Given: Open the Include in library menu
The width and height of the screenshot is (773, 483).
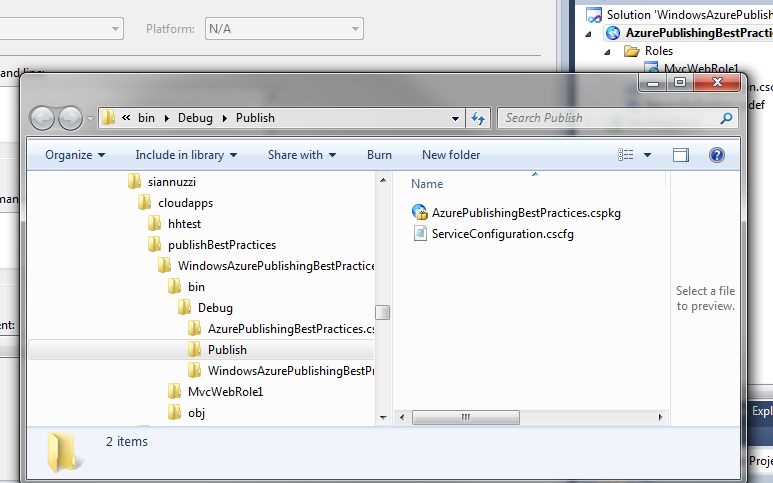Looking at the screenshot, I should pos(186,155).
